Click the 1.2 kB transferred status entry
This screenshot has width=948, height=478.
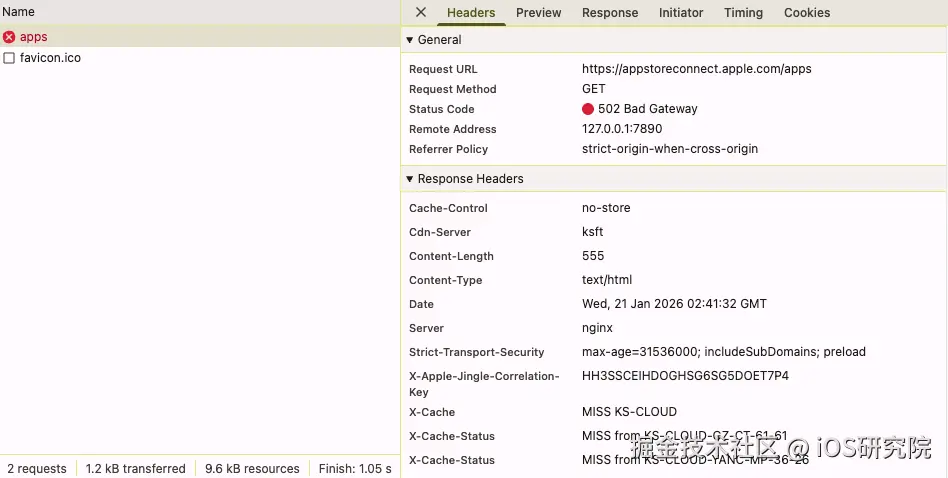tap(135, 469)
